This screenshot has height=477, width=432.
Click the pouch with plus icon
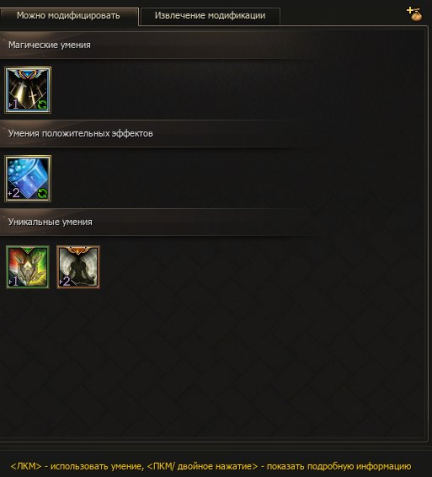(x=415, y=14)
